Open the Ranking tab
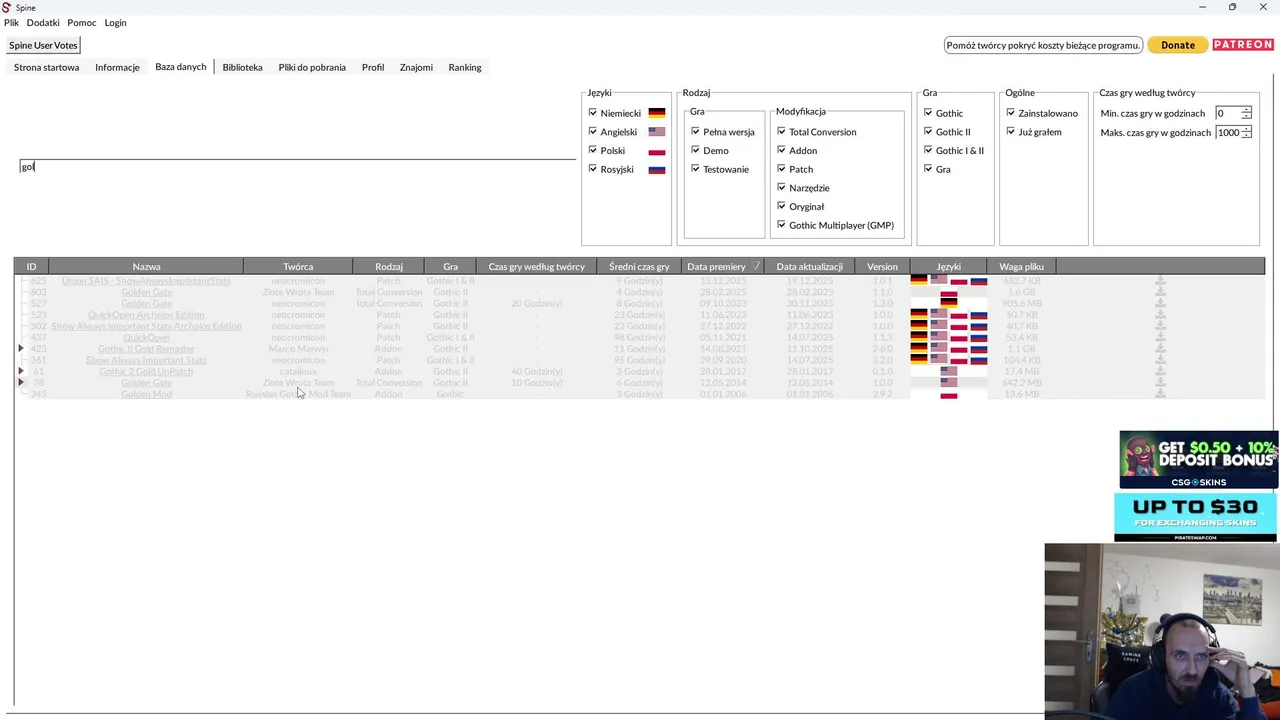Image resolution: width=1280 pixels, height=720 pixels. click(465, 67)
